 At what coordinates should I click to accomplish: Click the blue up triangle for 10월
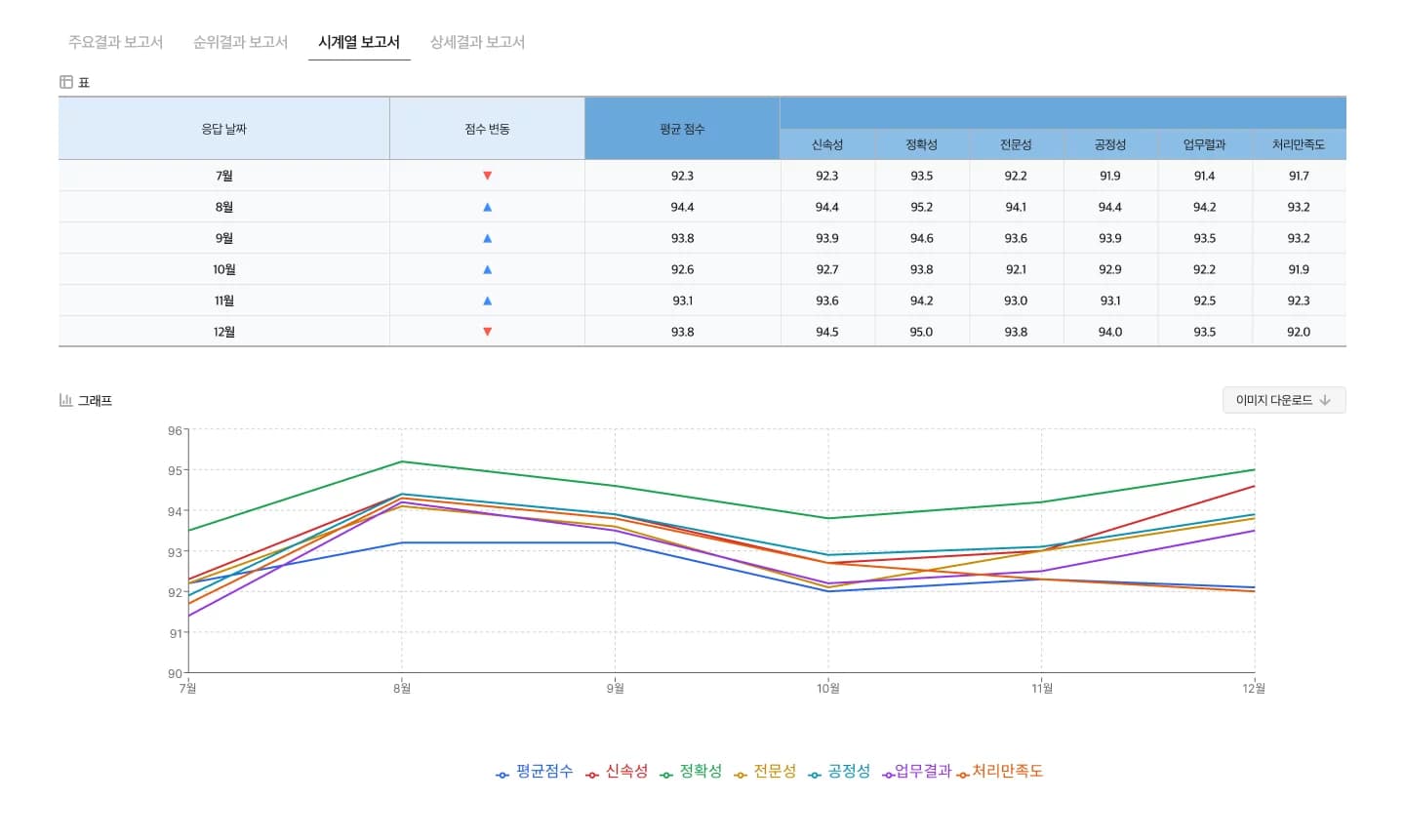(487, 268)
